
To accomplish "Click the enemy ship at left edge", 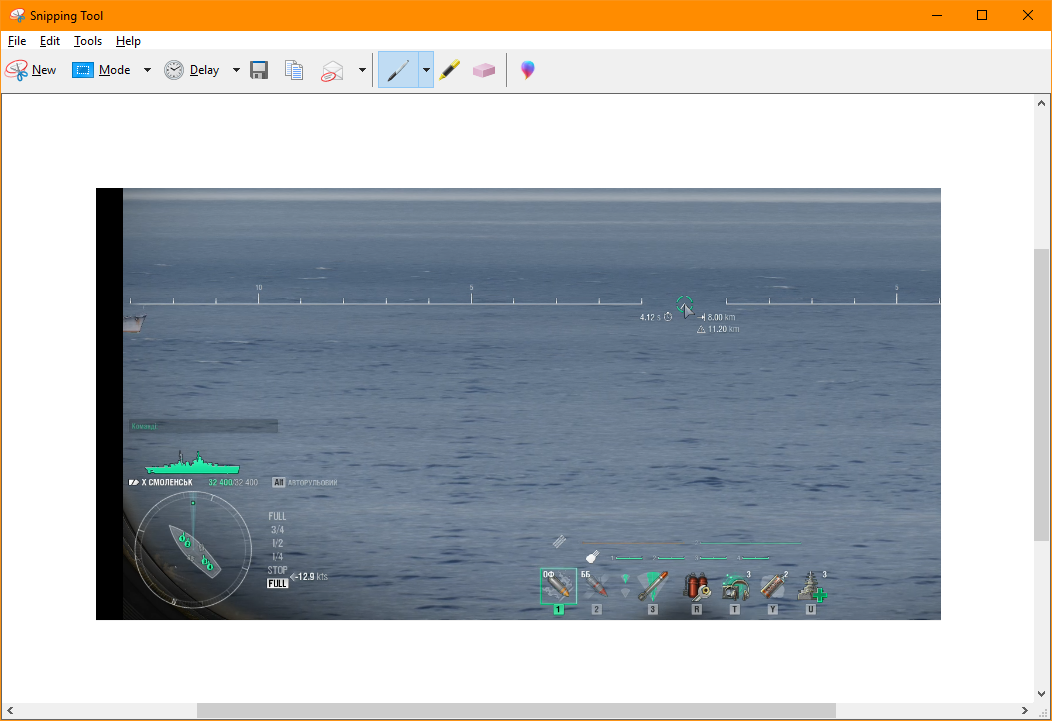I will click(134, 323).
